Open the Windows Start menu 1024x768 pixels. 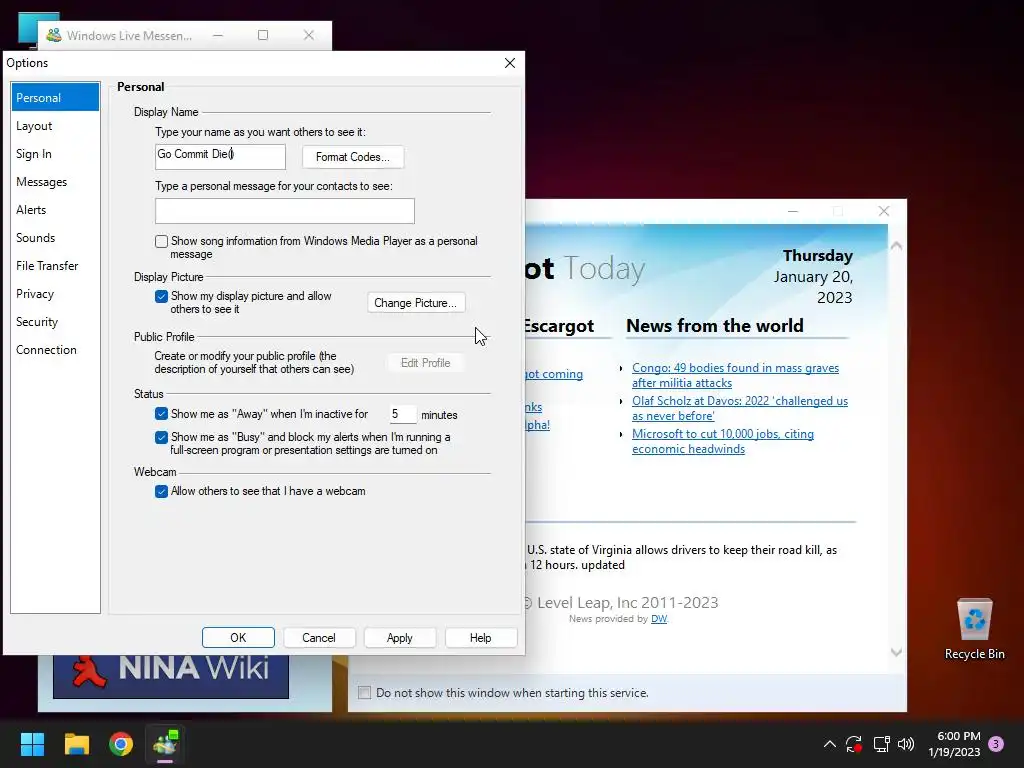point(32,744)
